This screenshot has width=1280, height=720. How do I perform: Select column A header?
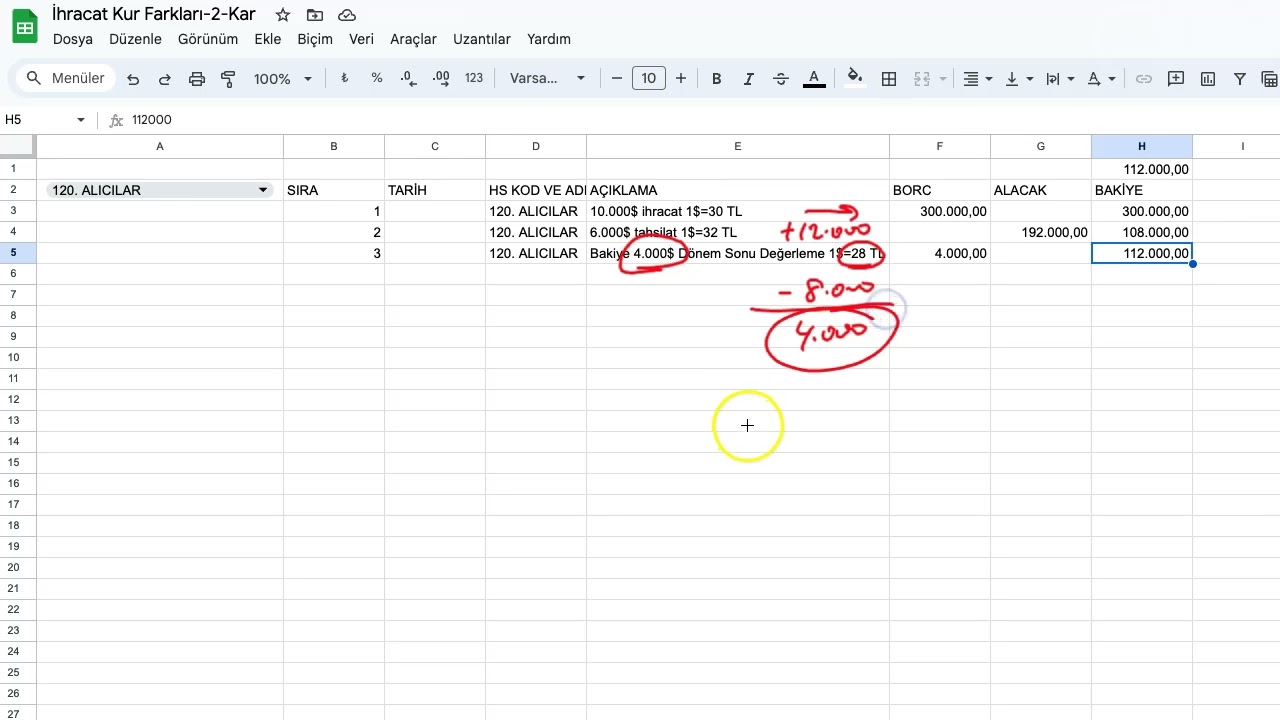[x=160, y=147]
